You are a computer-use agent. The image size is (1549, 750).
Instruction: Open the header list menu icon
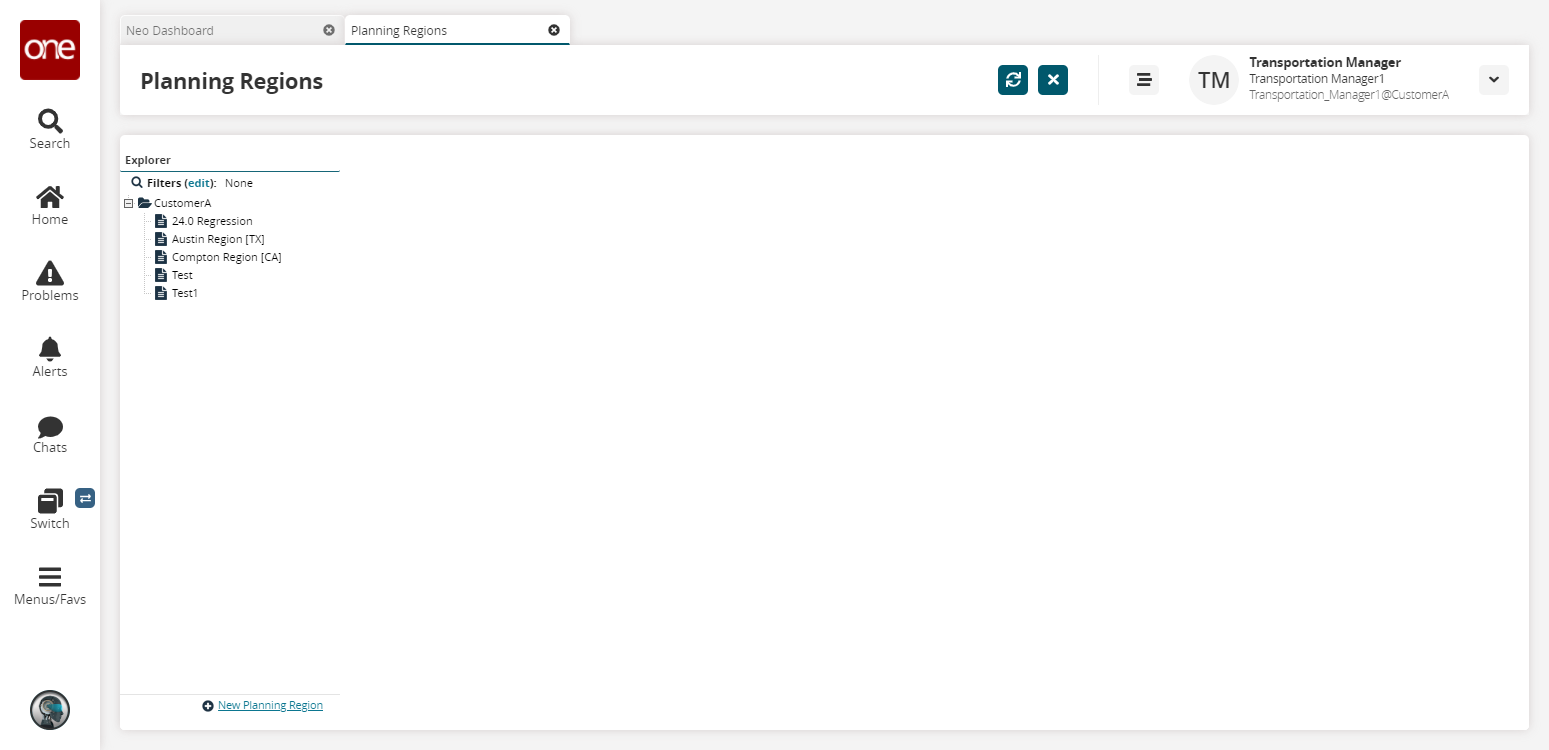[x=1144, y=80]
